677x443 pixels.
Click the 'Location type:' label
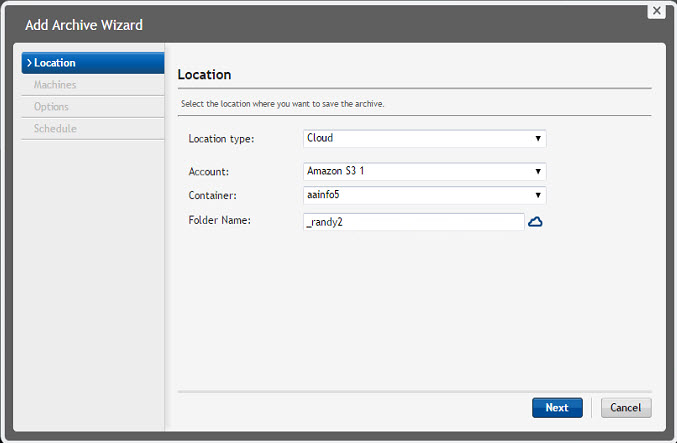tap(221, 139)
